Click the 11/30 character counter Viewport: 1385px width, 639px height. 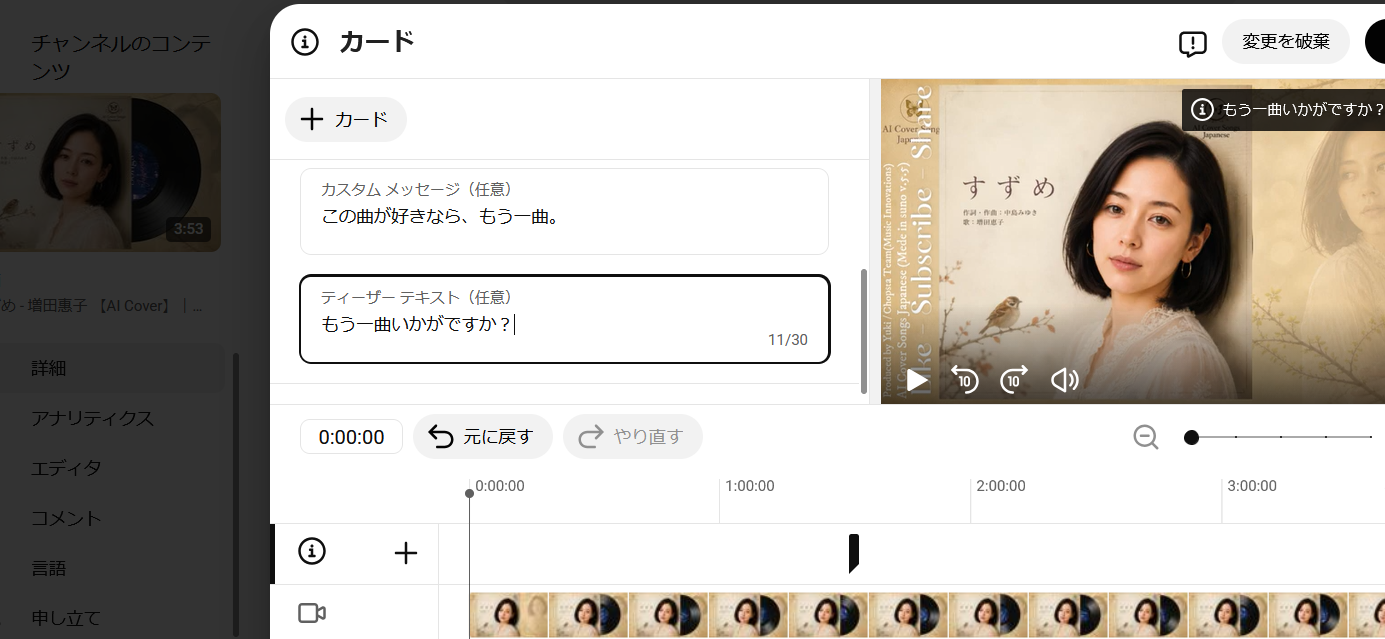point(788,340)
